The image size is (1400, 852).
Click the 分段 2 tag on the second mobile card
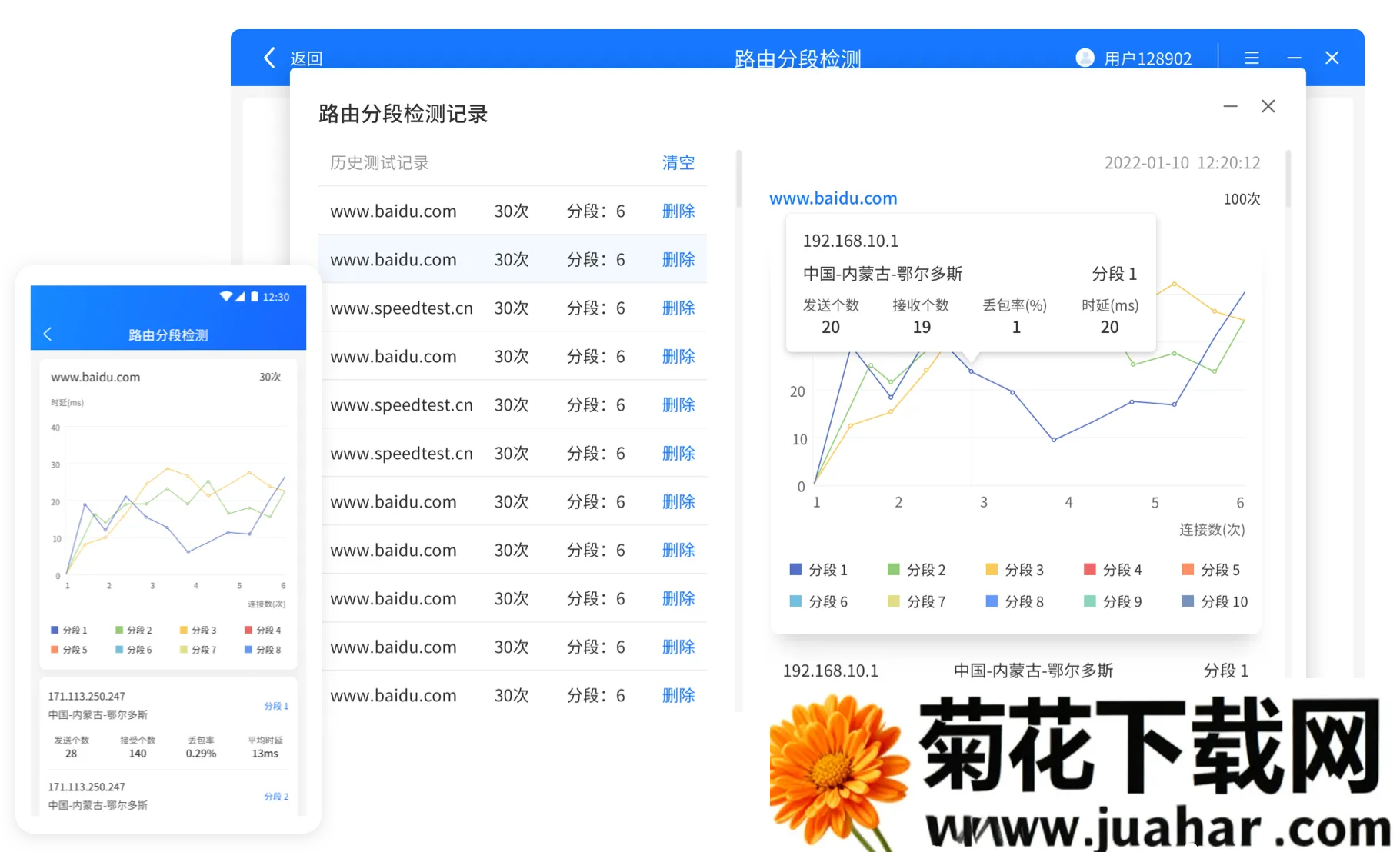(275, 797)
